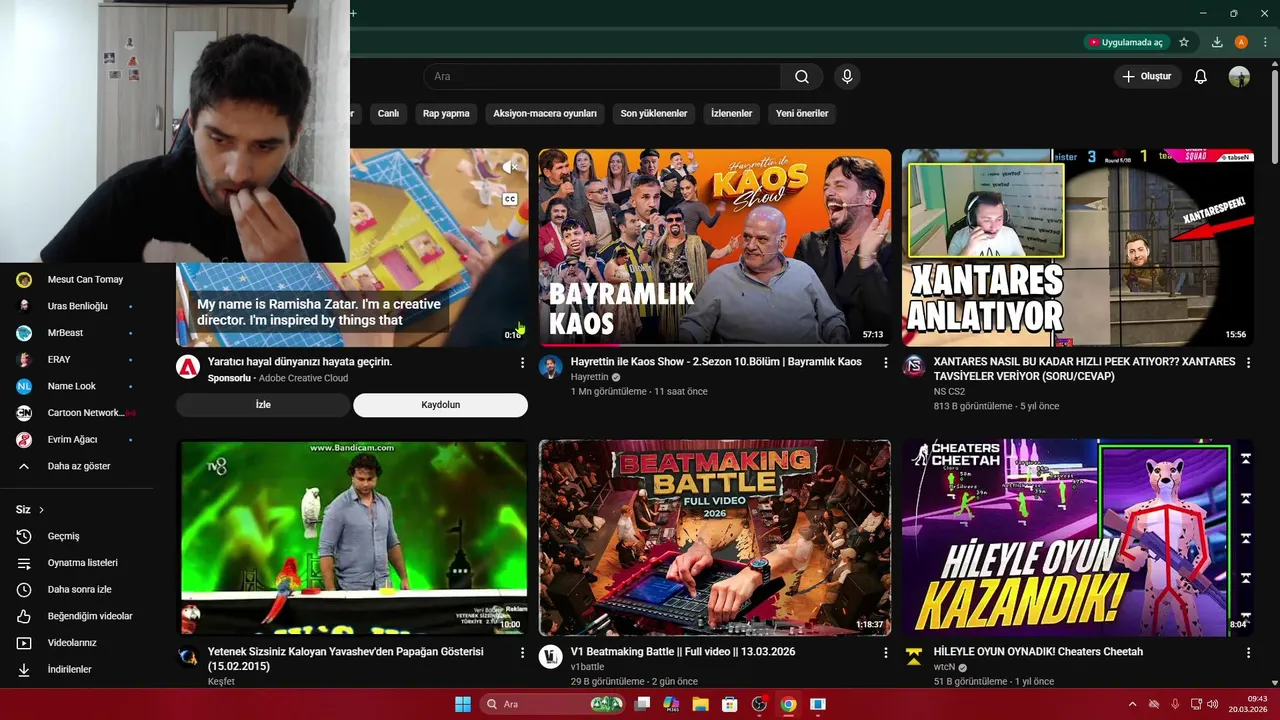
Task: Open options menu for Cheaters Cheetah video
Action: coord(1248,652)
